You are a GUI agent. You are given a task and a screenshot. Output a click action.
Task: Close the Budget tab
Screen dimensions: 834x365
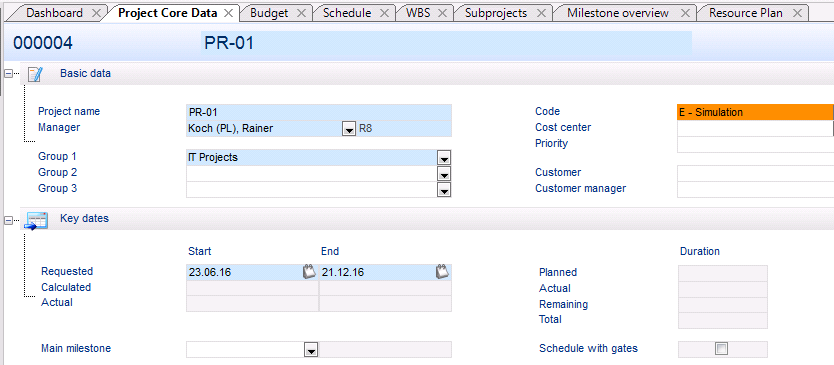tap(301, 13)
